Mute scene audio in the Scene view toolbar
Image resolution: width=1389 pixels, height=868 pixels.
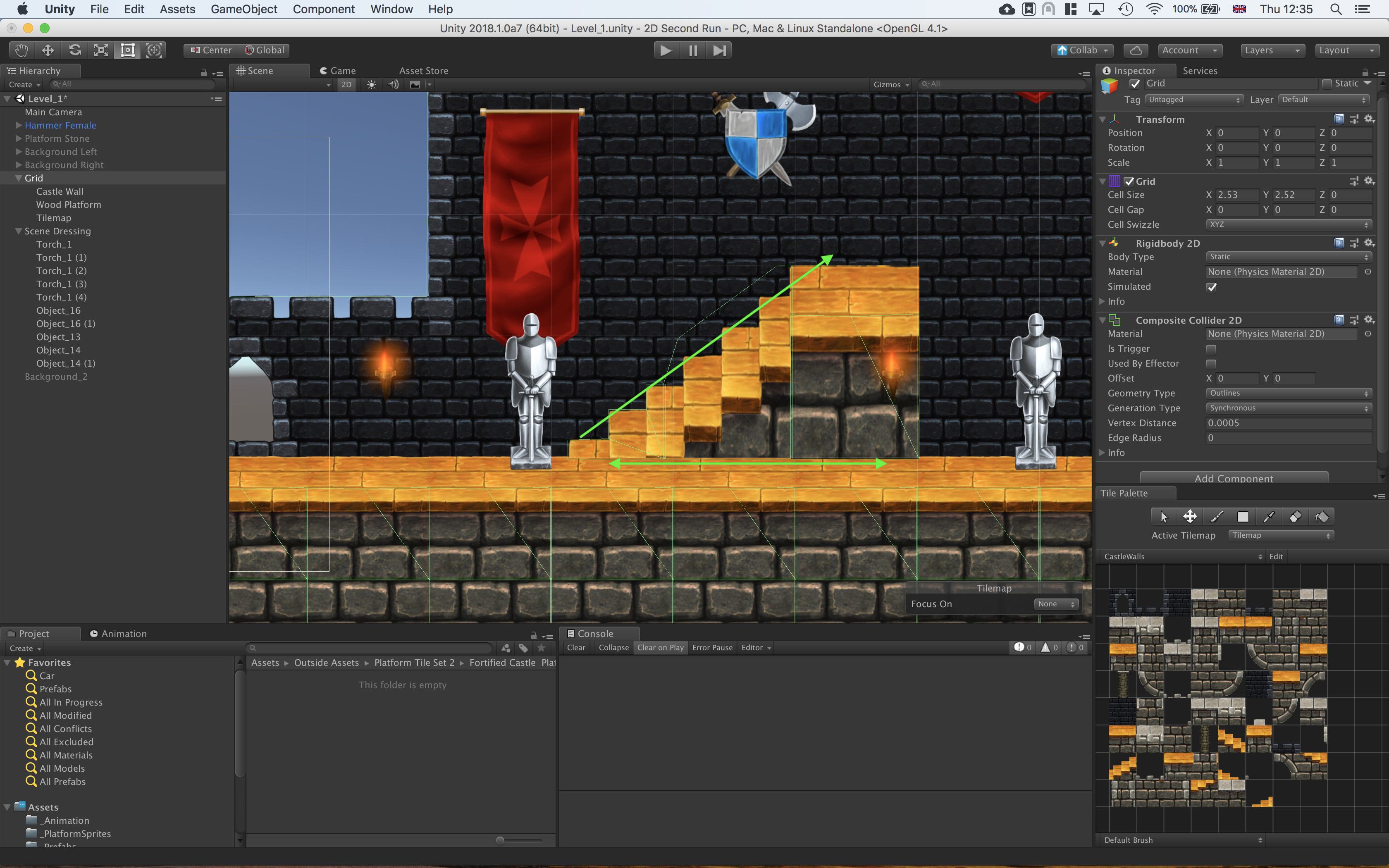coord(393,84)
